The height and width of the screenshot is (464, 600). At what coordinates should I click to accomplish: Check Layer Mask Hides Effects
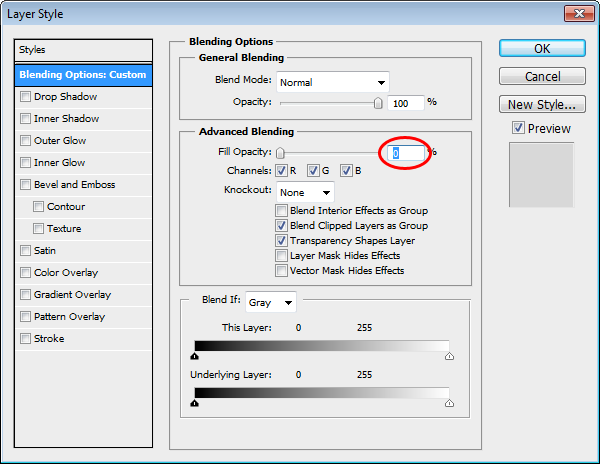(281, 256)
